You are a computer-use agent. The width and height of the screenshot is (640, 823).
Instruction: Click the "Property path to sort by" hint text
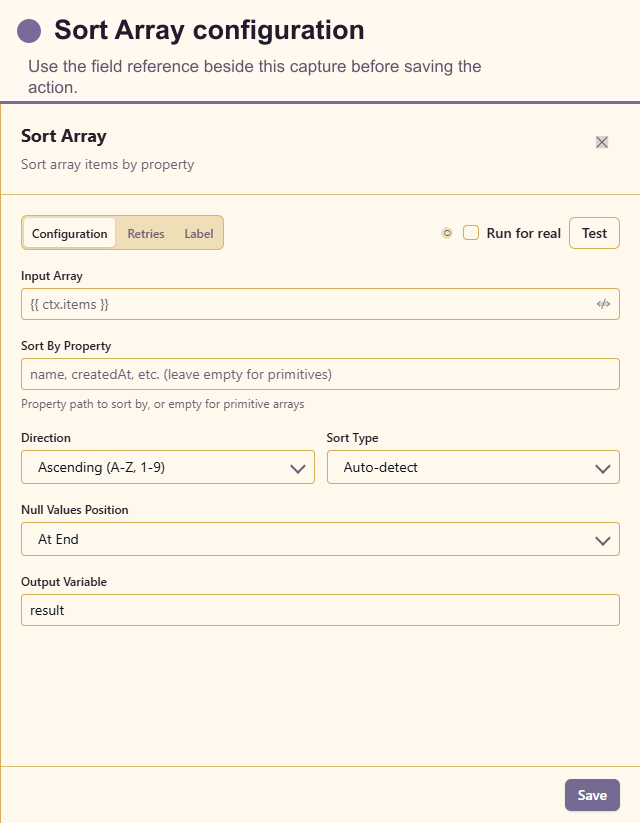[x=163, y=404]
